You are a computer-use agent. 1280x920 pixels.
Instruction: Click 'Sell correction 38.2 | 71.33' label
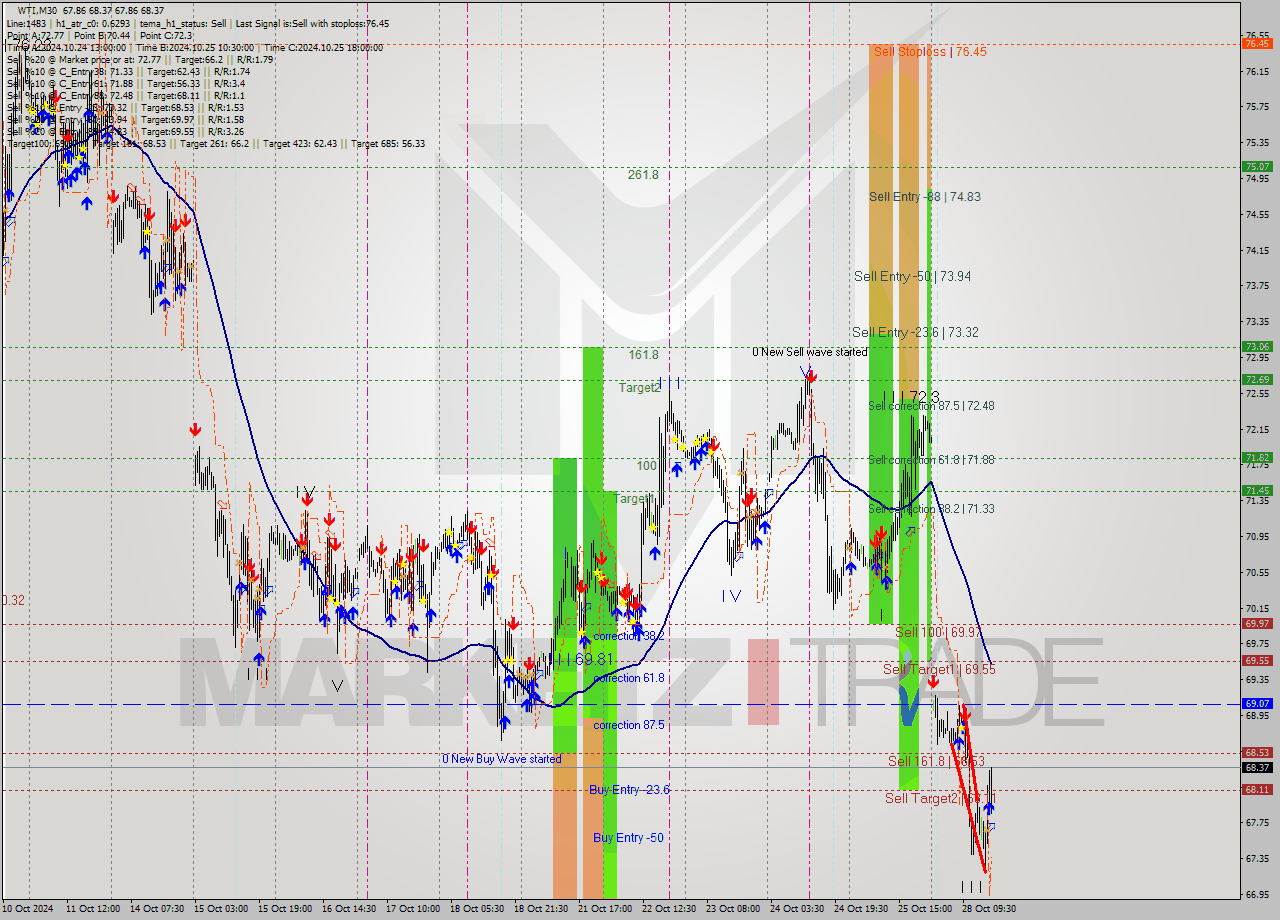[x=931, y=509]
